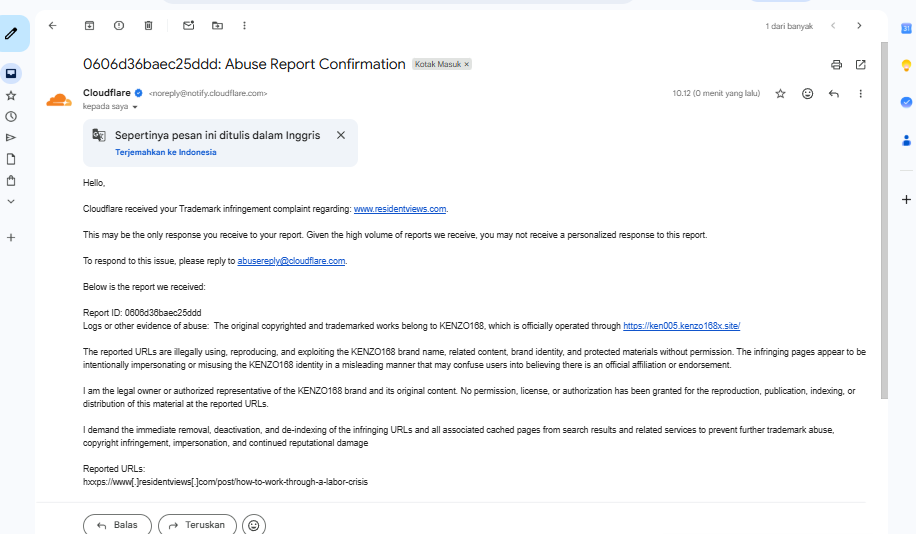Open snoozed messages clock icon
916x534 pixels.
pyautogui.click(x=11, y=117)
